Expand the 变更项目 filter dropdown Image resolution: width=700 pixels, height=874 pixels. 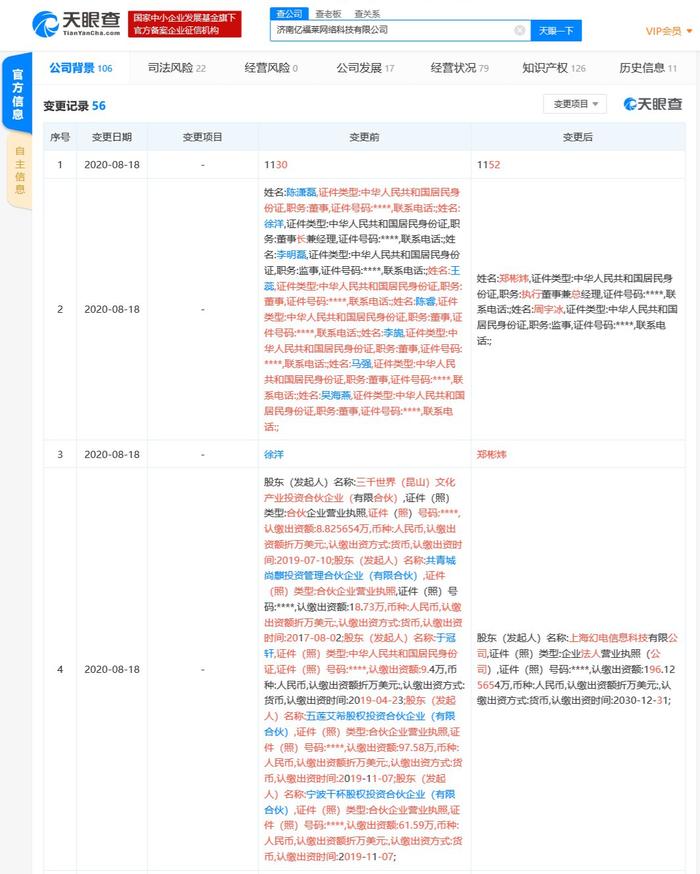(575, 104)
